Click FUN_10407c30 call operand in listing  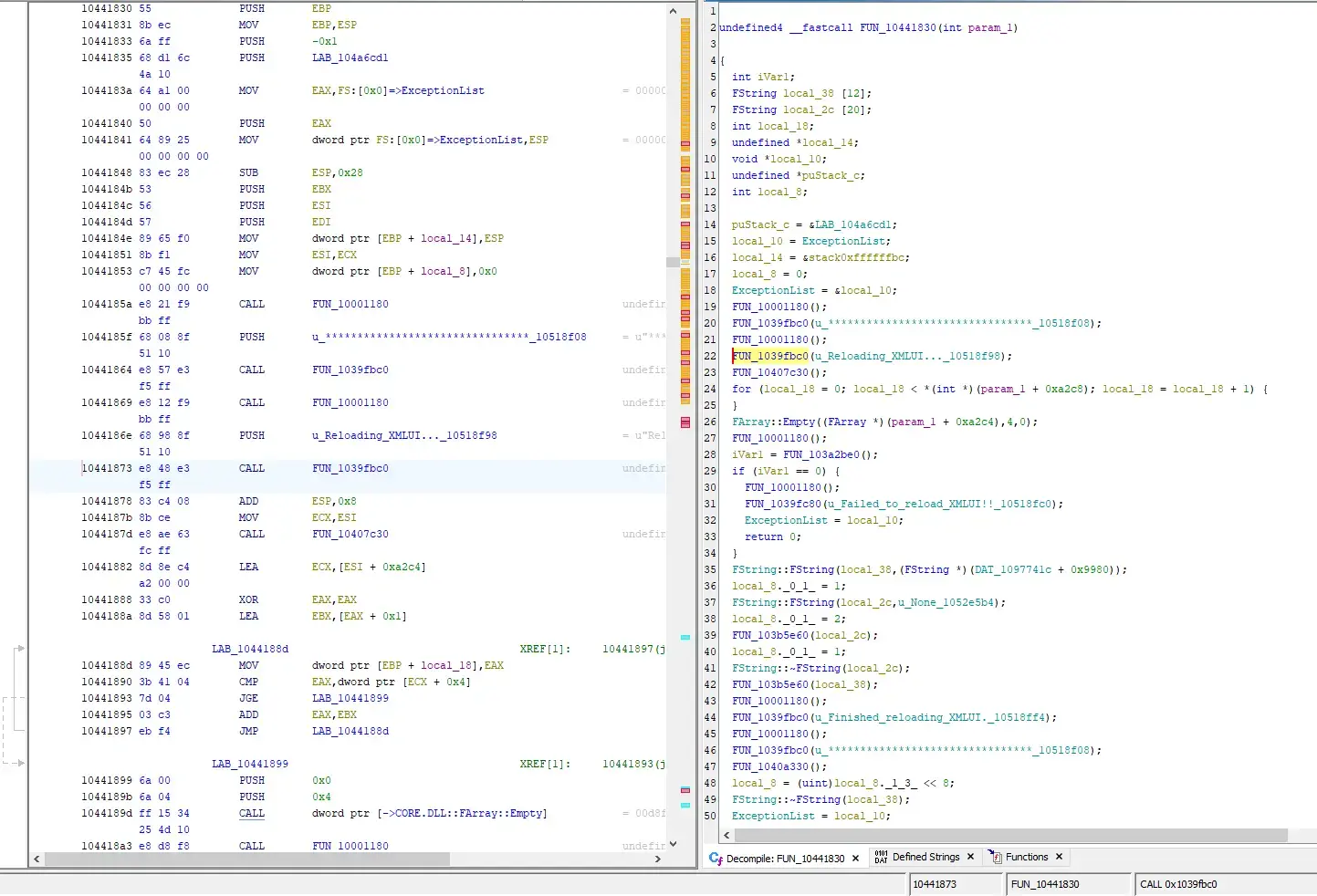(x=350, y=534)
